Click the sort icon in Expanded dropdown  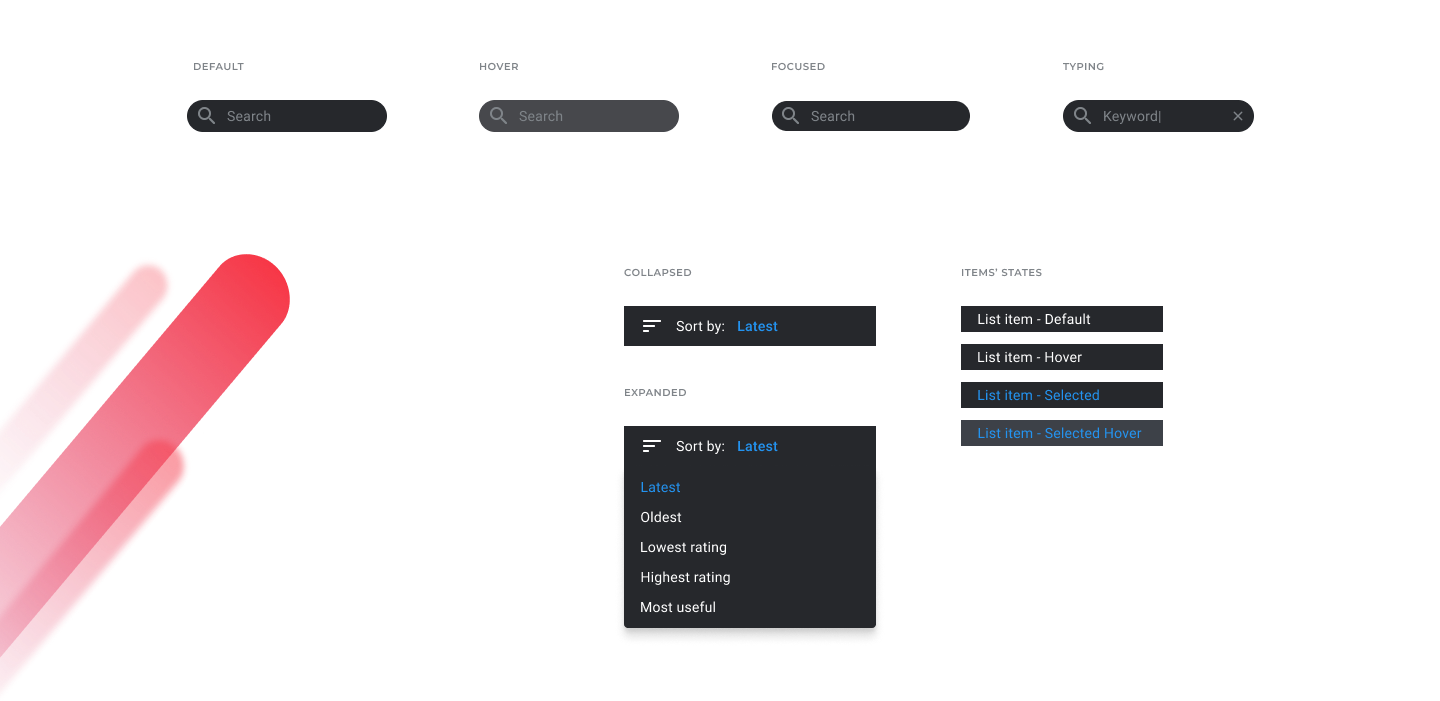point(652,446)
